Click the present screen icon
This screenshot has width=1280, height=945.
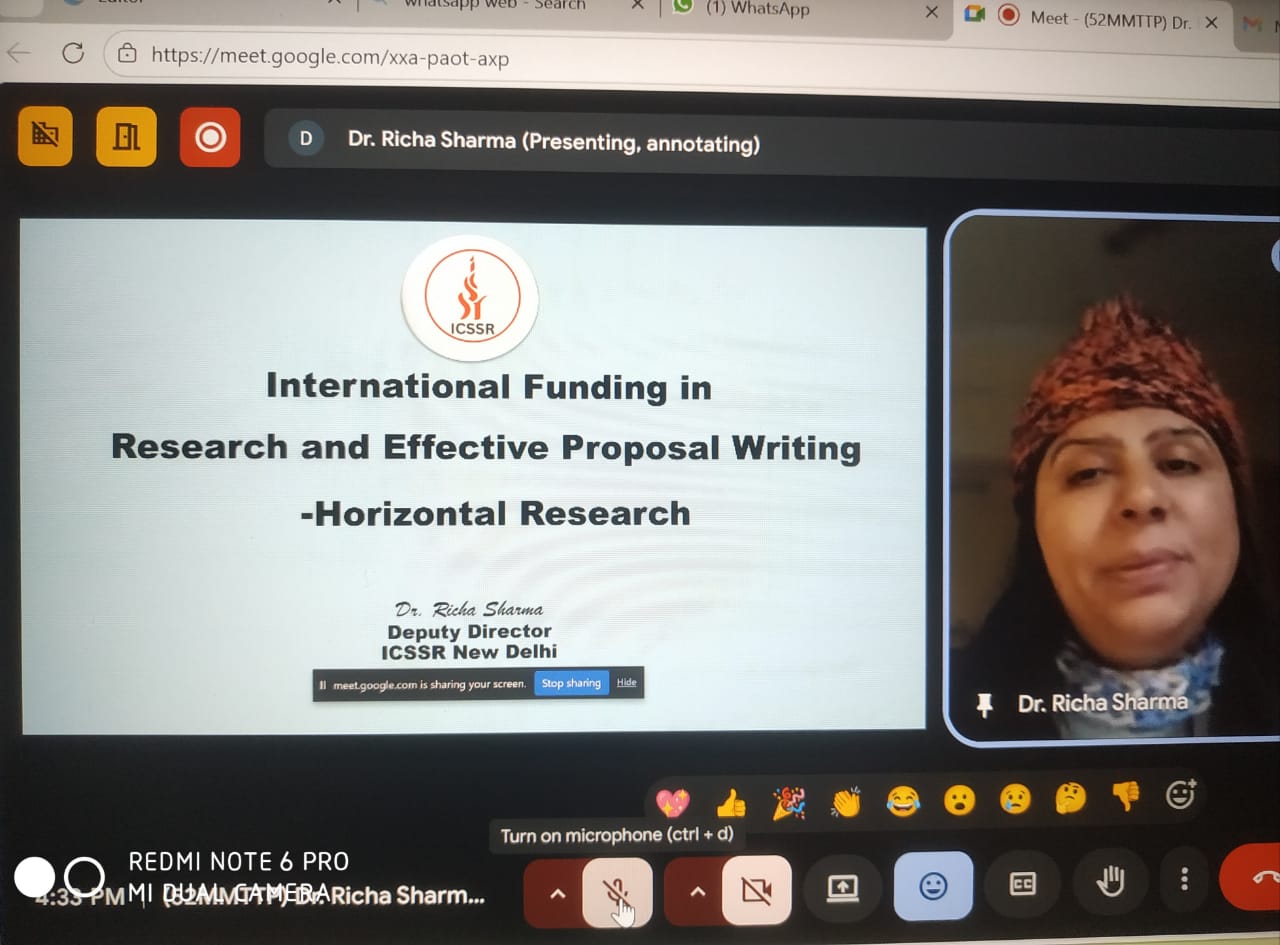(x=842, y=887)
